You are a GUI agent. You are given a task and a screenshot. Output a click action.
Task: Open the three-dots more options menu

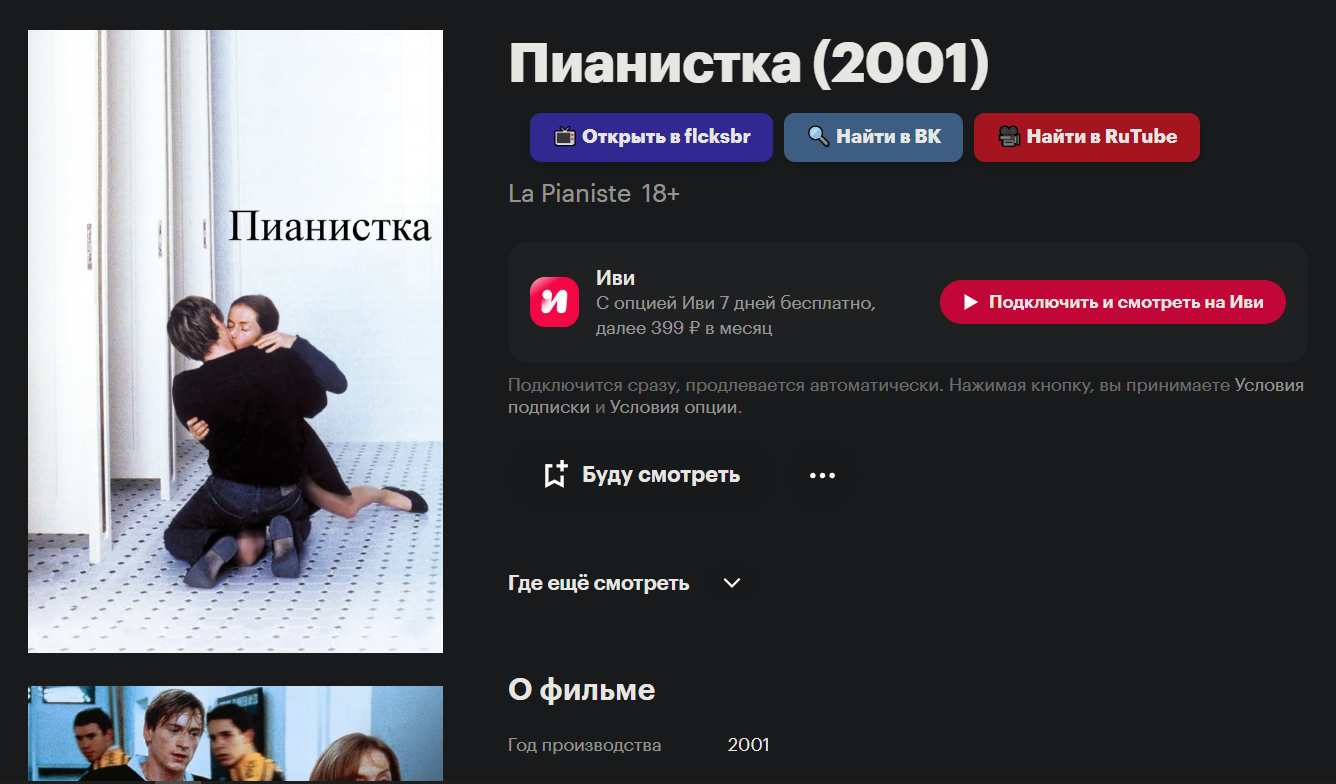tap(822, 475)
